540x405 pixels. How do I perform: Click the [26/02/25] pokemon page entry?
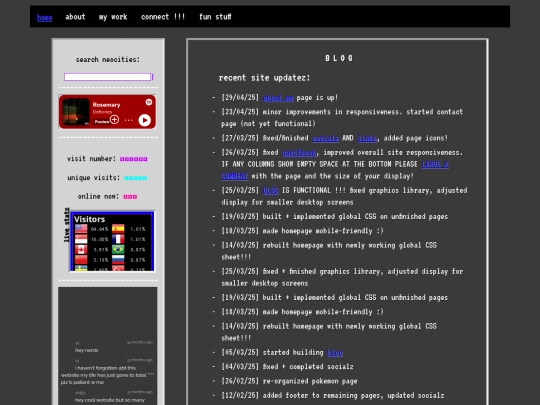tap(289, 381)
